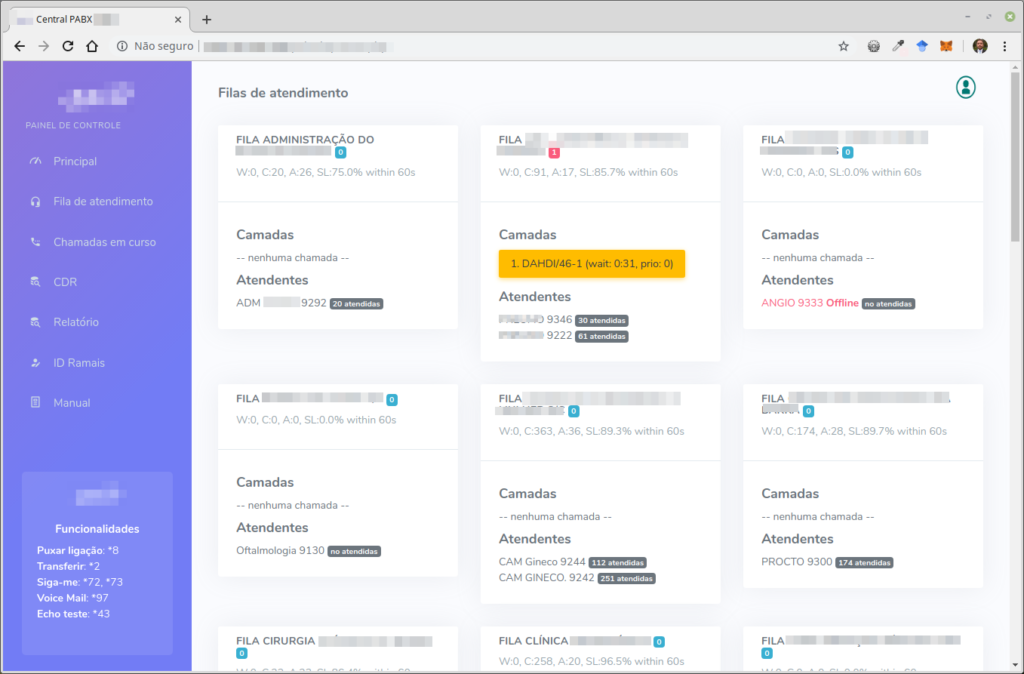Click the page vertical scrollbar
1024x674 pixels.
[1016, 160]
